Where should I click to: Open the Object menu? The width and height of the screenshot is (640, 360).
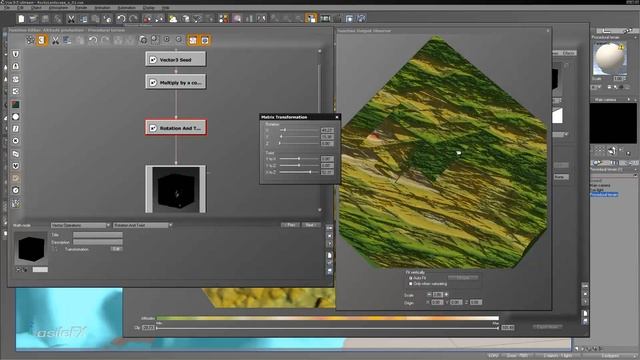pos(36,8)
